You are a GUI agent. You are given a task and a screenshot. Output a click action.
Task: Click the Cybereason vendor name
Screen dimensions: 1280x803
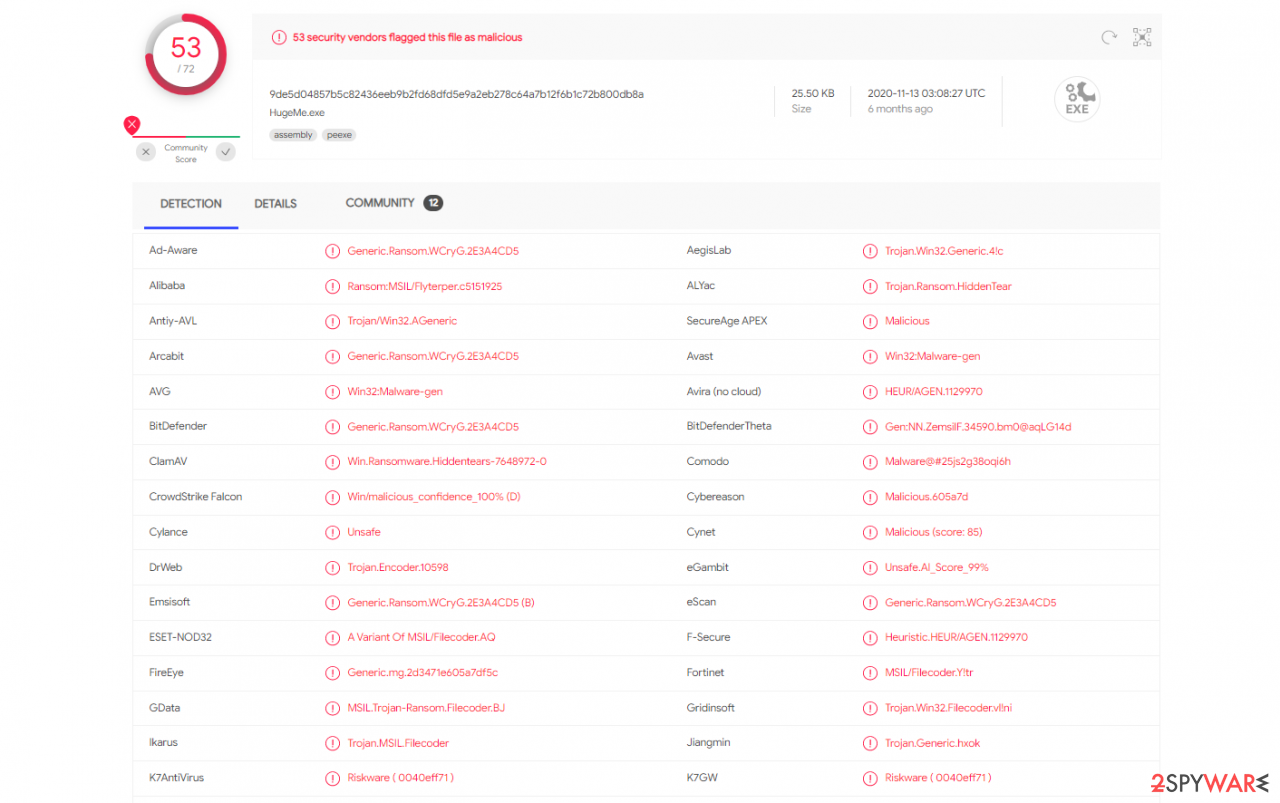(715, 497)
